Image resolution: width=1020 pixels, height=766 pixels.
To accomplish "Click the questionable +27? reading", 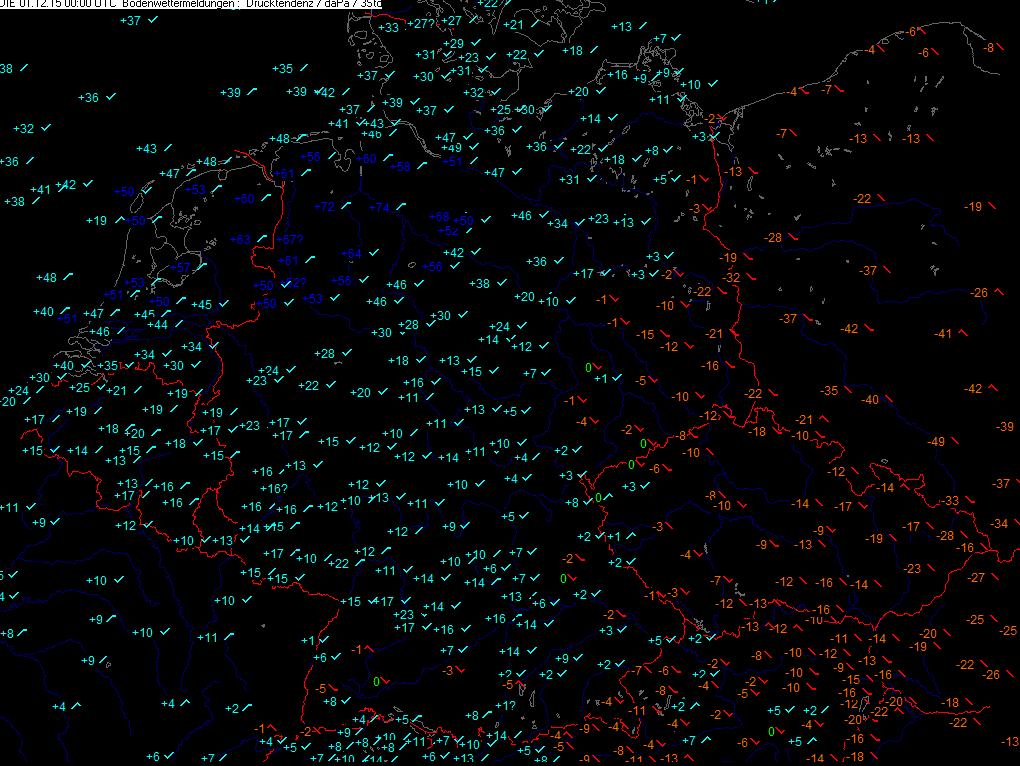I will coord(424,24).
